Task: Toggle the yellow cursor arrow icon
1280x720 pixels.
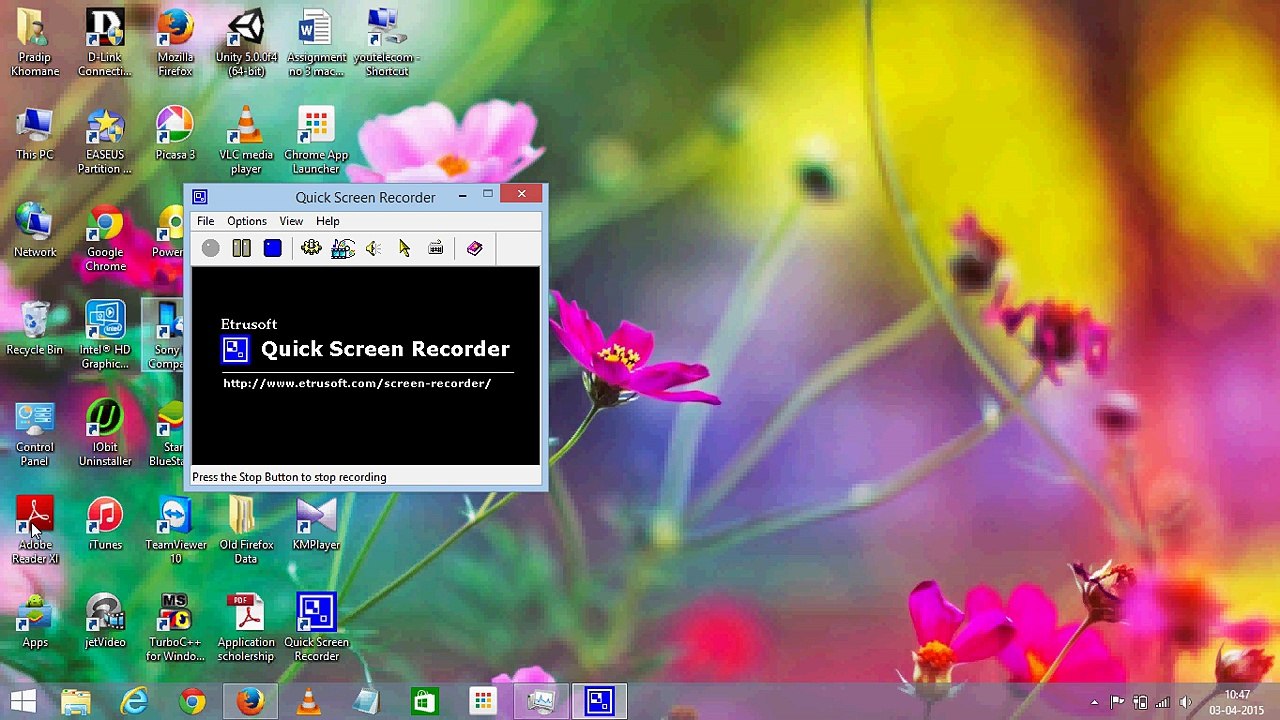Action: click(404, 248)
